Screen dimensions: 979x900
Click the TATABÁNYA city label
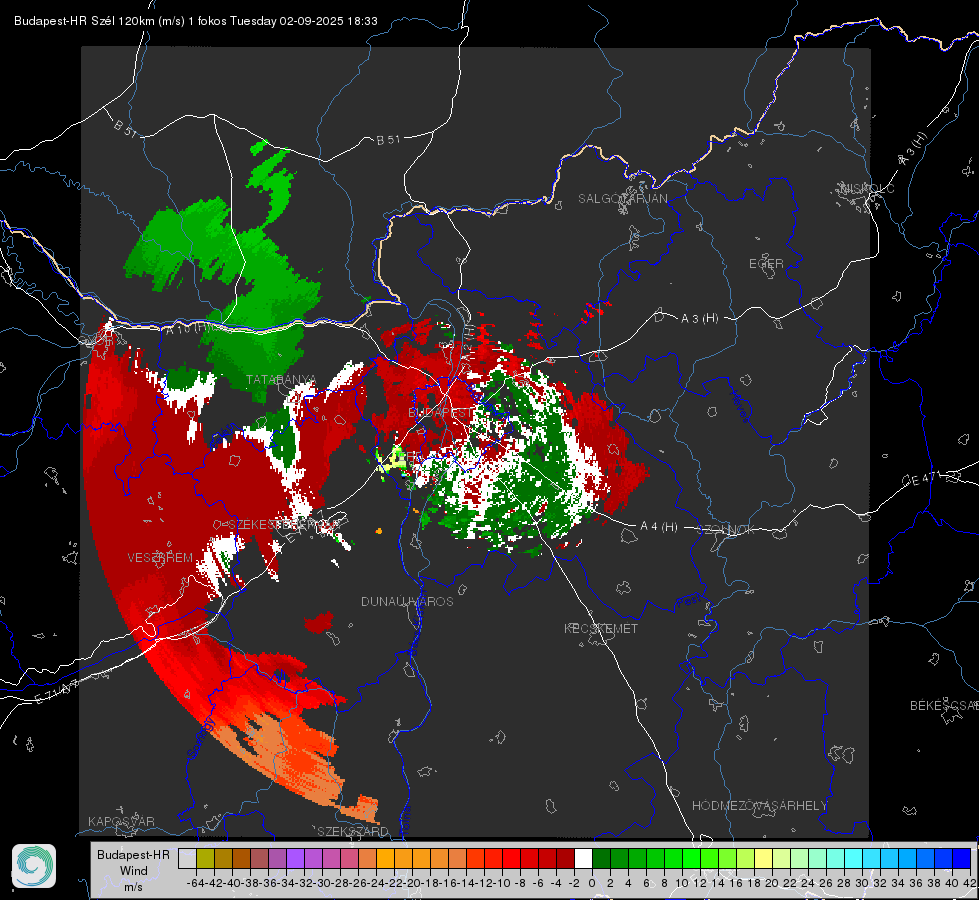[281, 380]
